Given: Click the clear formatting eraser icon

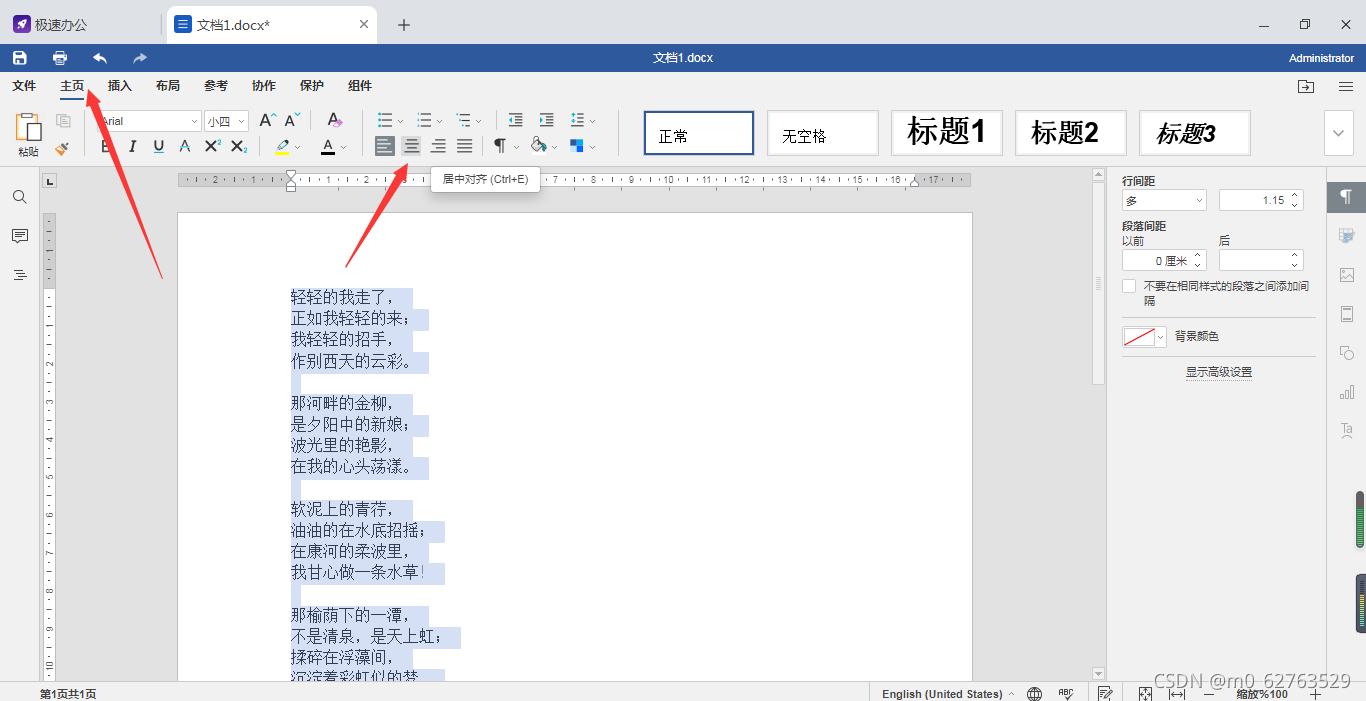Looking at the screenshot, I should pos(335,120).
